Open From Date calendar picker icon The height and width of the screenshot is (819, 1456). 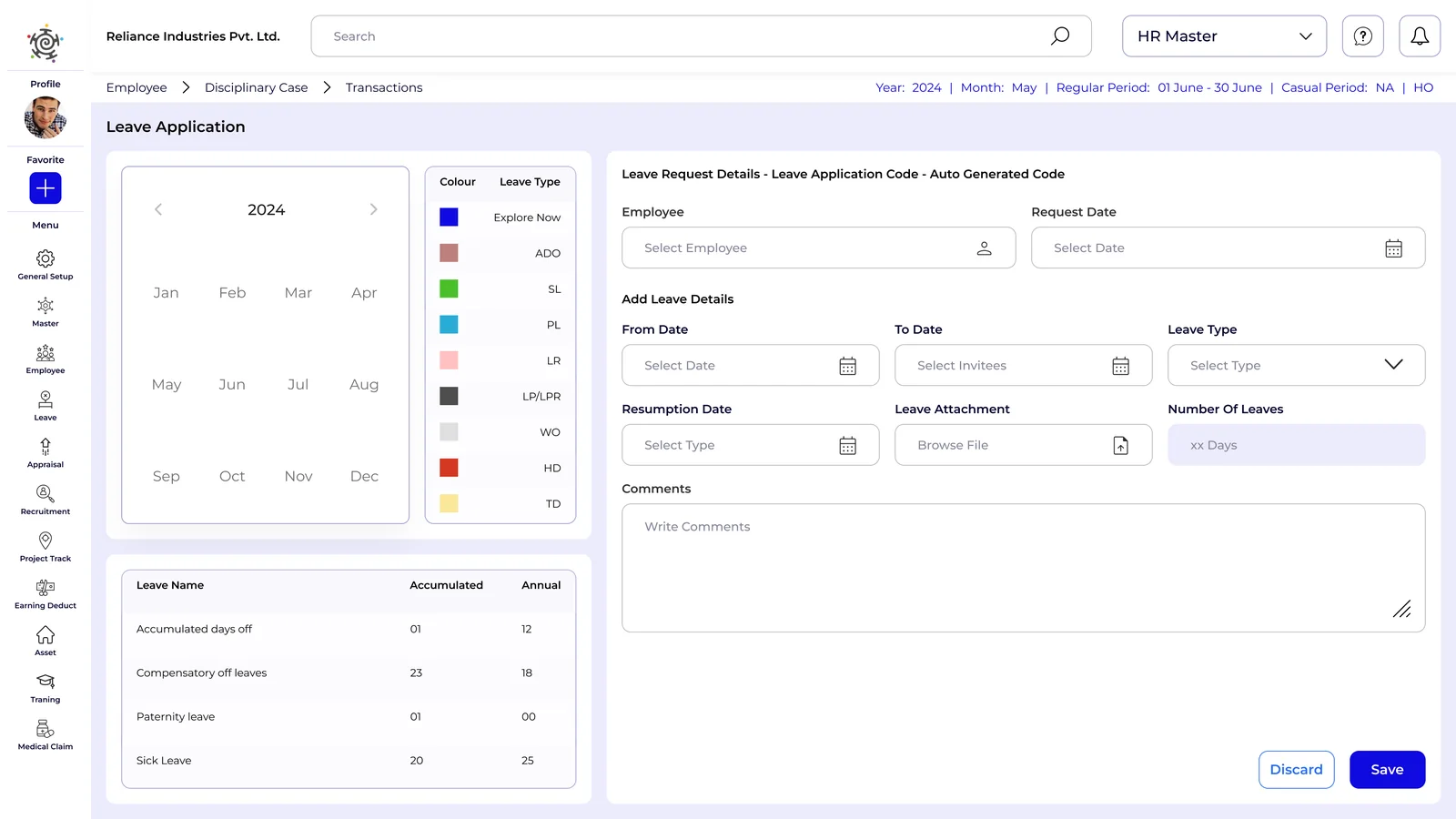[x=847, y=366]
